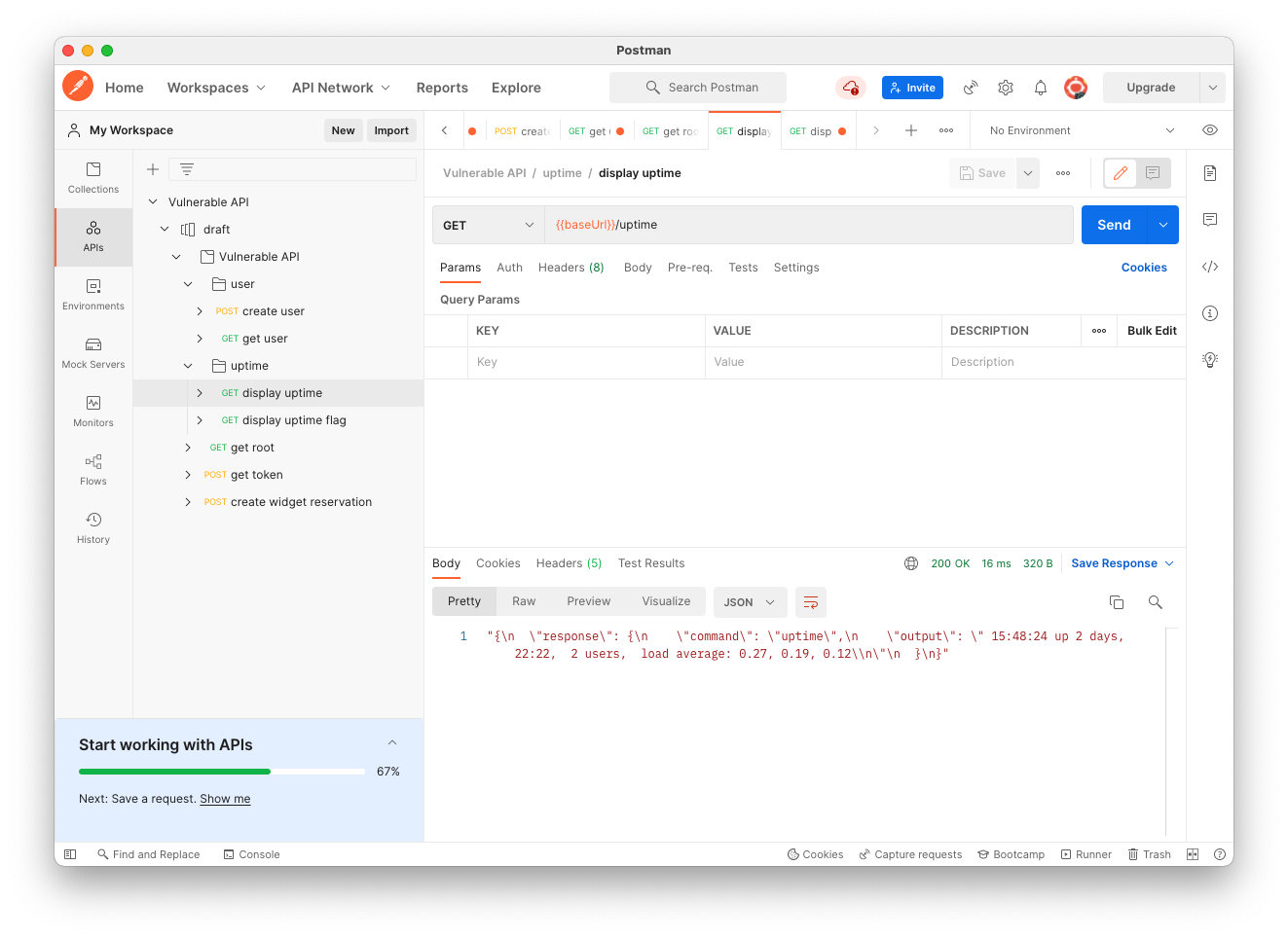Click the request URL field
This screenshot has height=938, width=1288.
click(x=809, y=225)
